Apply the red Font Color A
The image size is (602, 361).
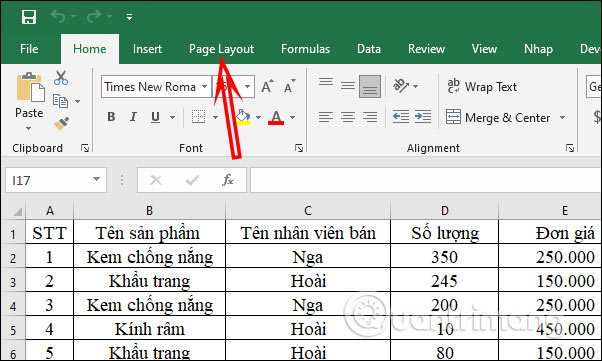tap(276, 117)
